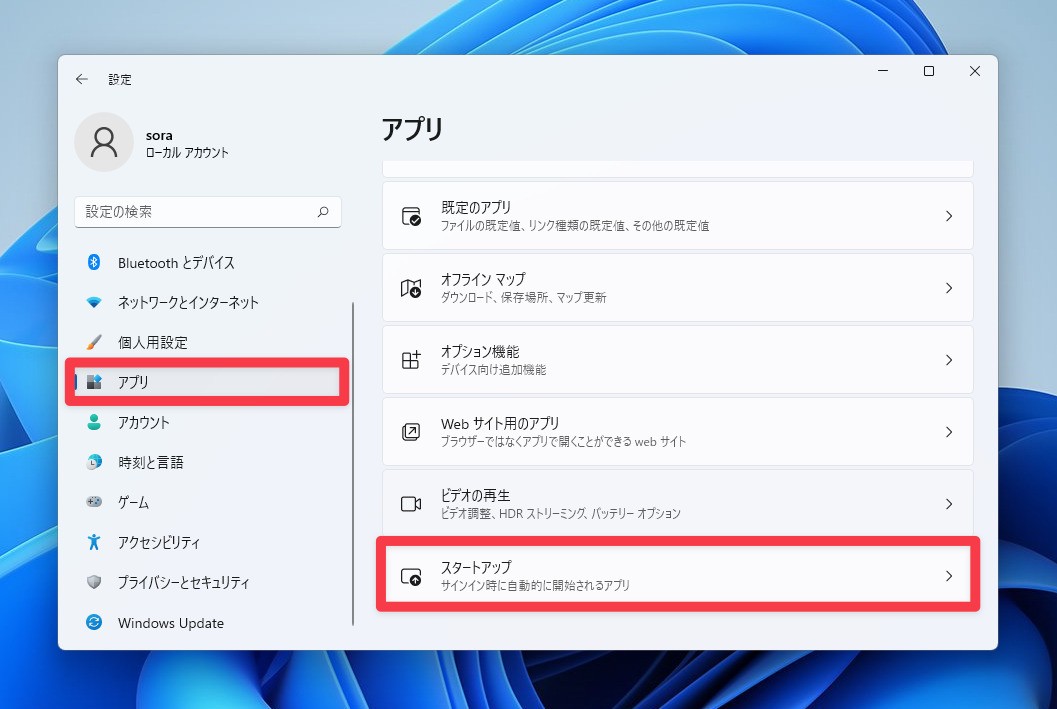Expand オフライン マップ with its chevron
The height and width of the screenshot is (709, 1057).
(x=948, y=288)
